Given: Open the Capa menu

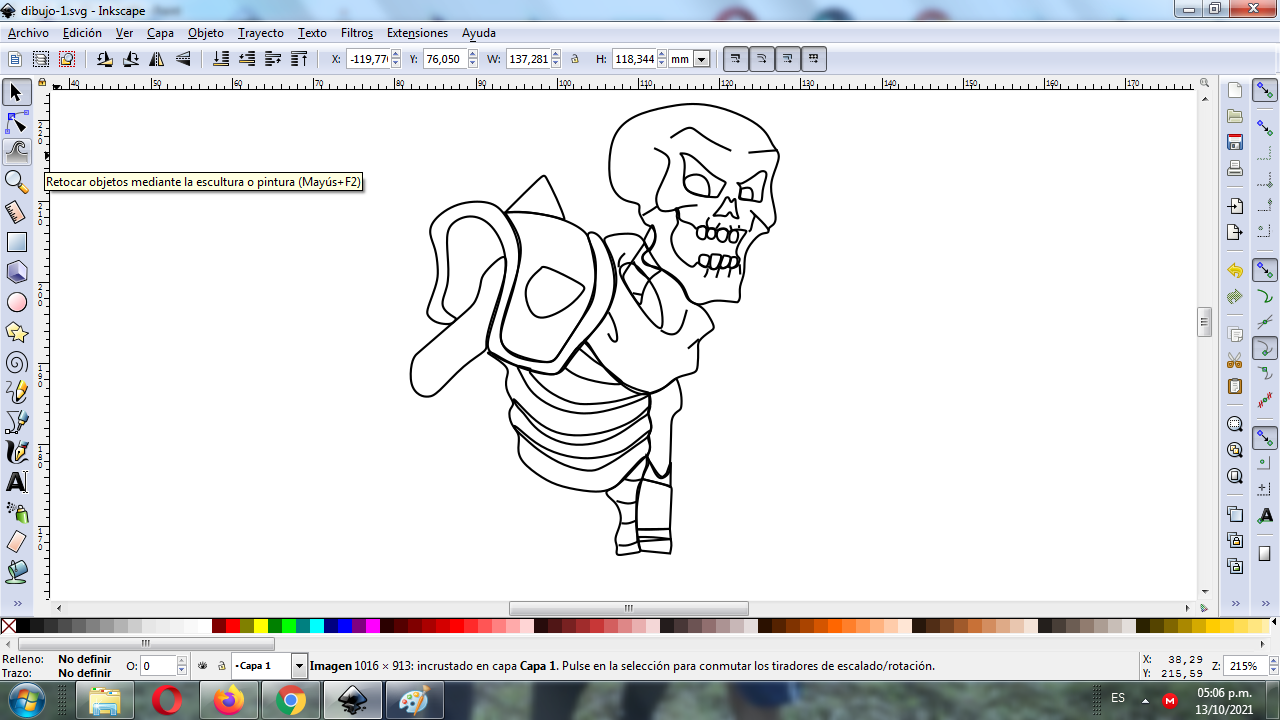Looking at the screenshot, I should 160,33.
